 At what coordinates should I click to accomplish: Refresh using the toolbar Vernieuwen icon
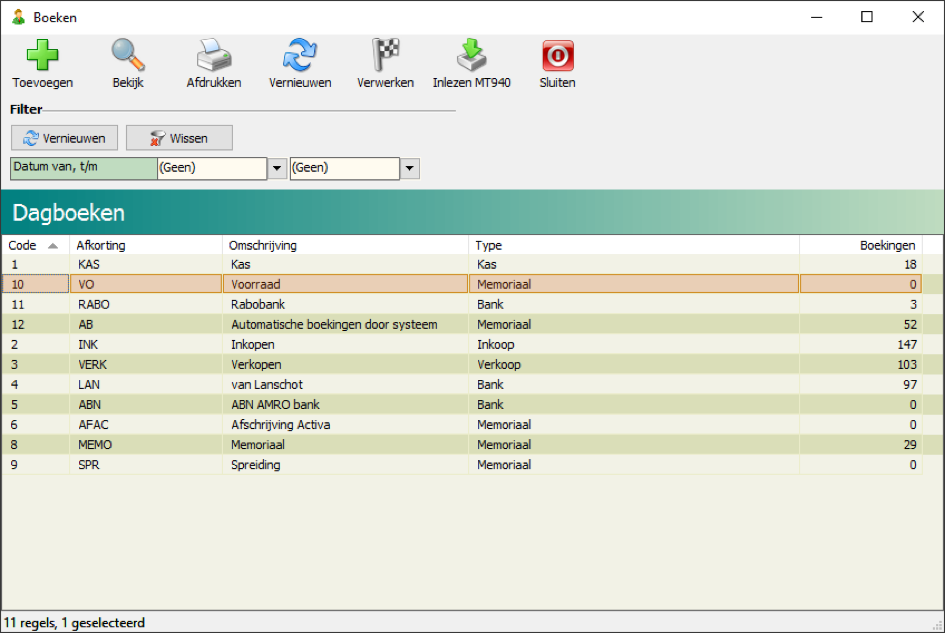(x=300, y=55)
